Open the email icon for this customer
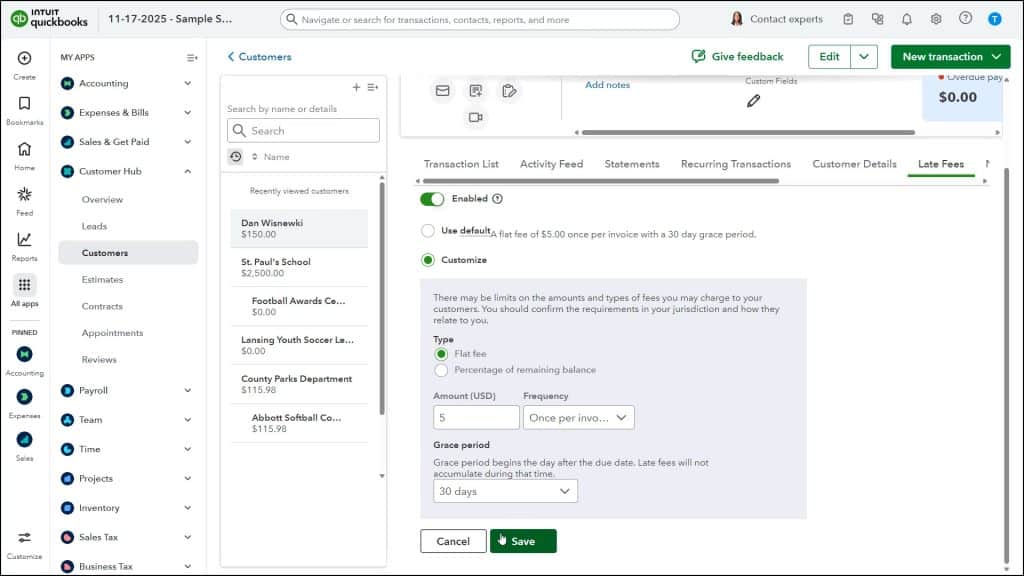The image size is (1024, 576). [441, 90]
